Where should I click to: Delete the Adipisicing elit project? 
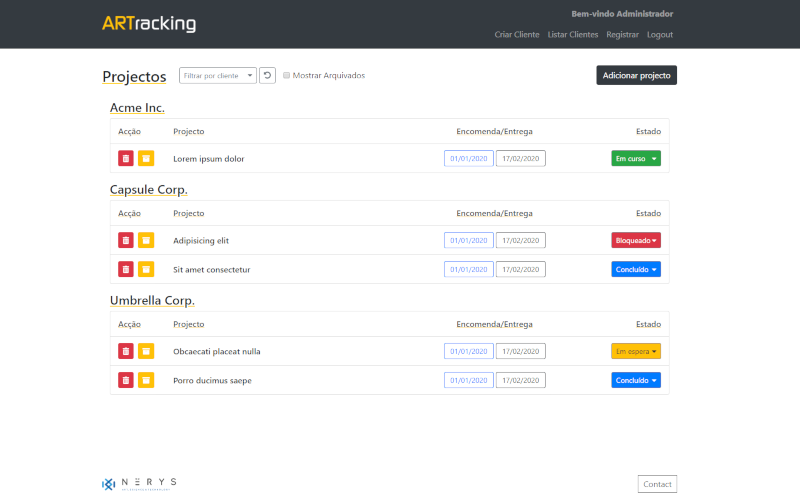point(126,240)
